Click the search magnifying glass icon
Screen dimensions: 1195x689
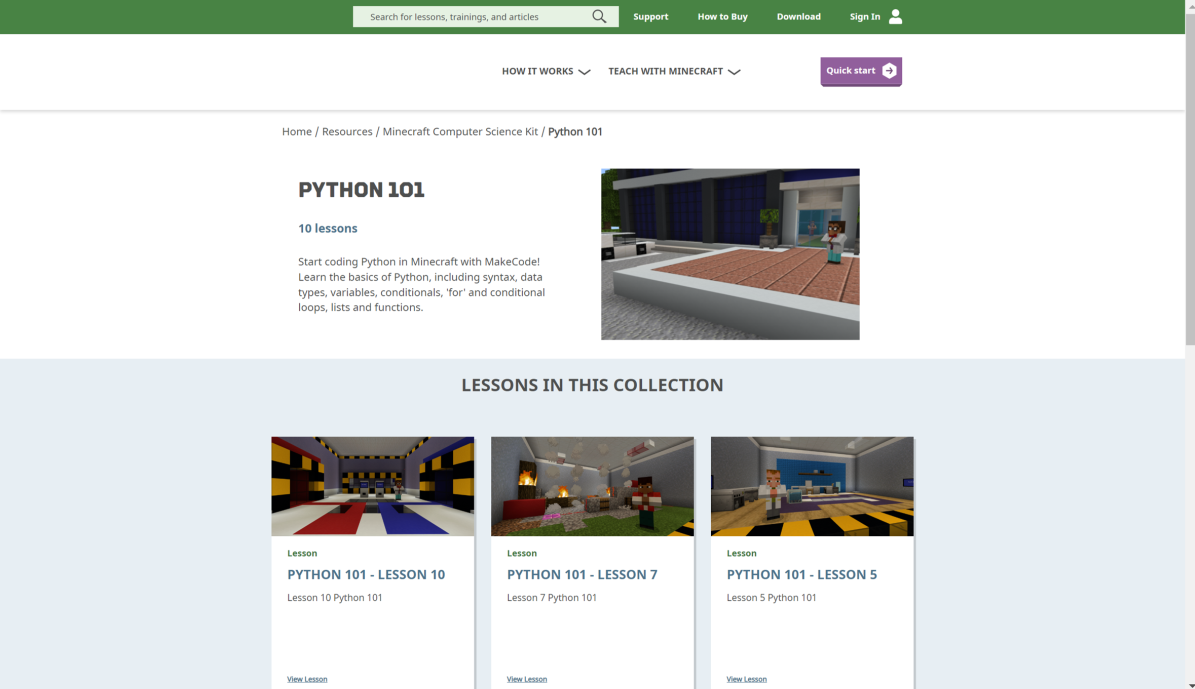coord(599,16)
